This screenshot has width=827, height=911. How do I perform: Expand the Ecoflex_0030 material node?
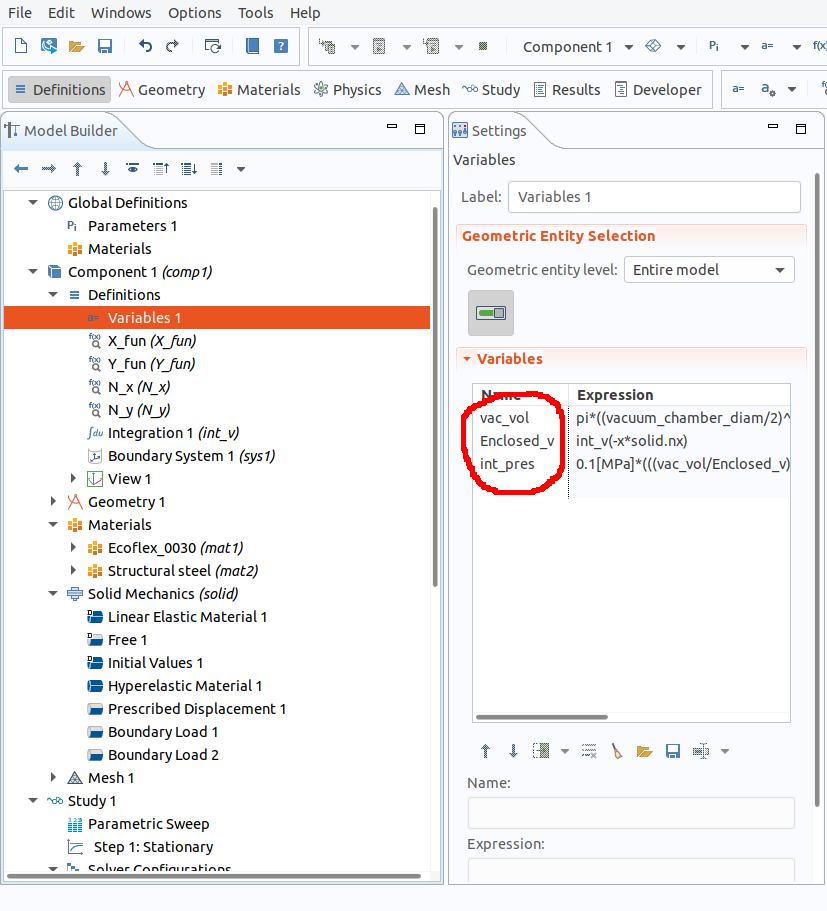click(x=74, y=548)
